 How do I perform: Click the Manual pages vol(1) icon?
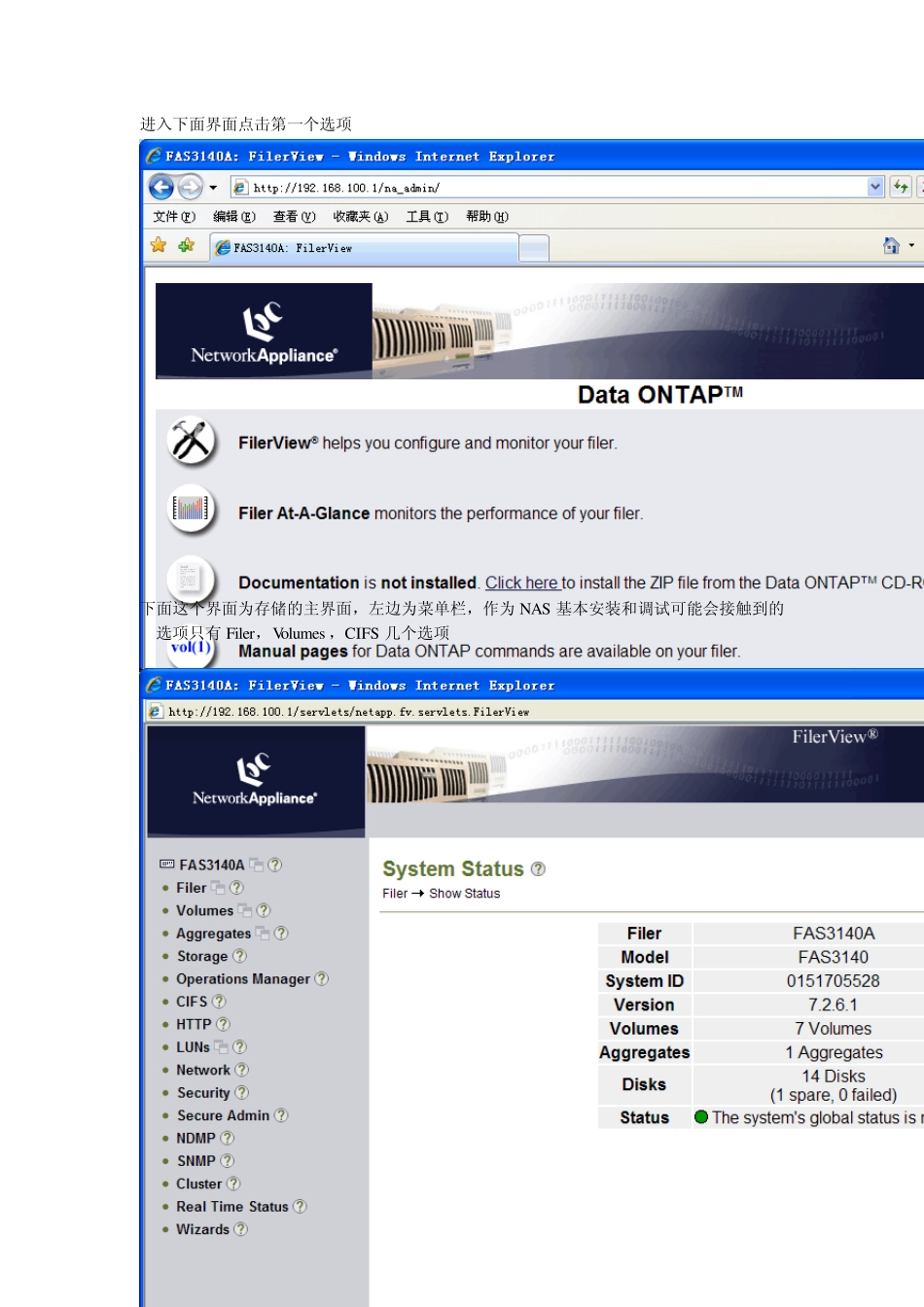[191, 649]
